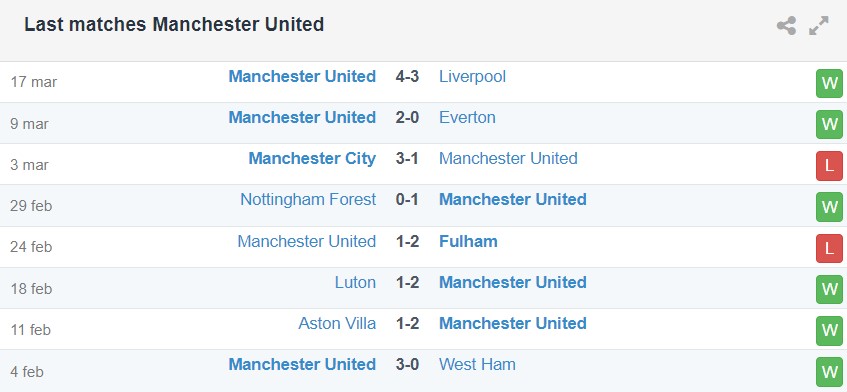Open the Manchester City team link
This screenshot has height=392, width=847.
click(312, 159)
